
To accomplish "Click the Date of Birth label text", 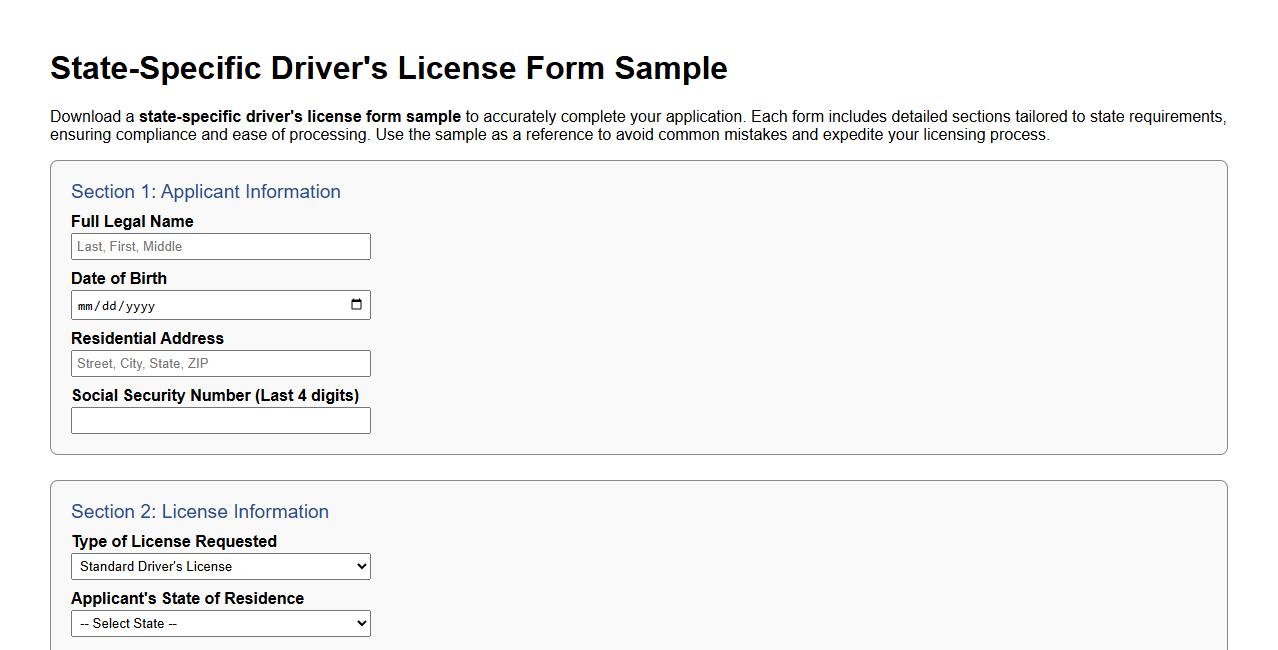I will (x=119, y=278).
